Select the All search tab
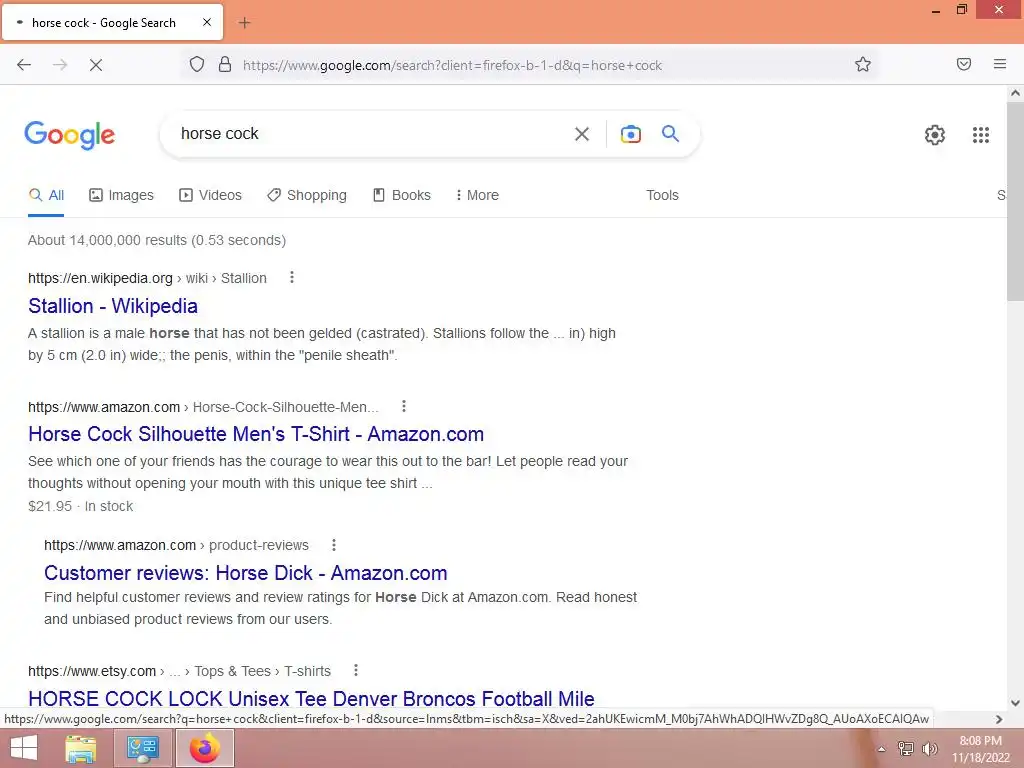 coord(46,195)
